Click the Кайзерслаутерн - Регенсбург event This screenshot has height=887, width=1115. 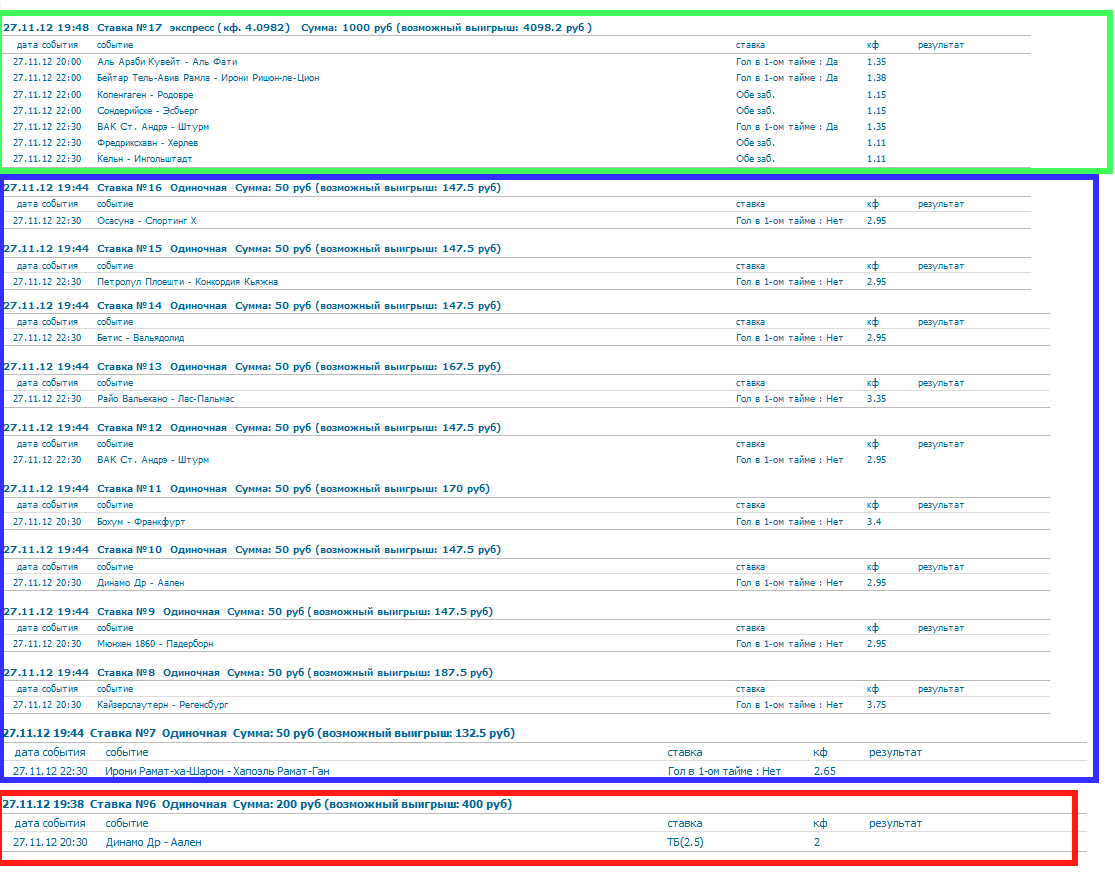163,706
